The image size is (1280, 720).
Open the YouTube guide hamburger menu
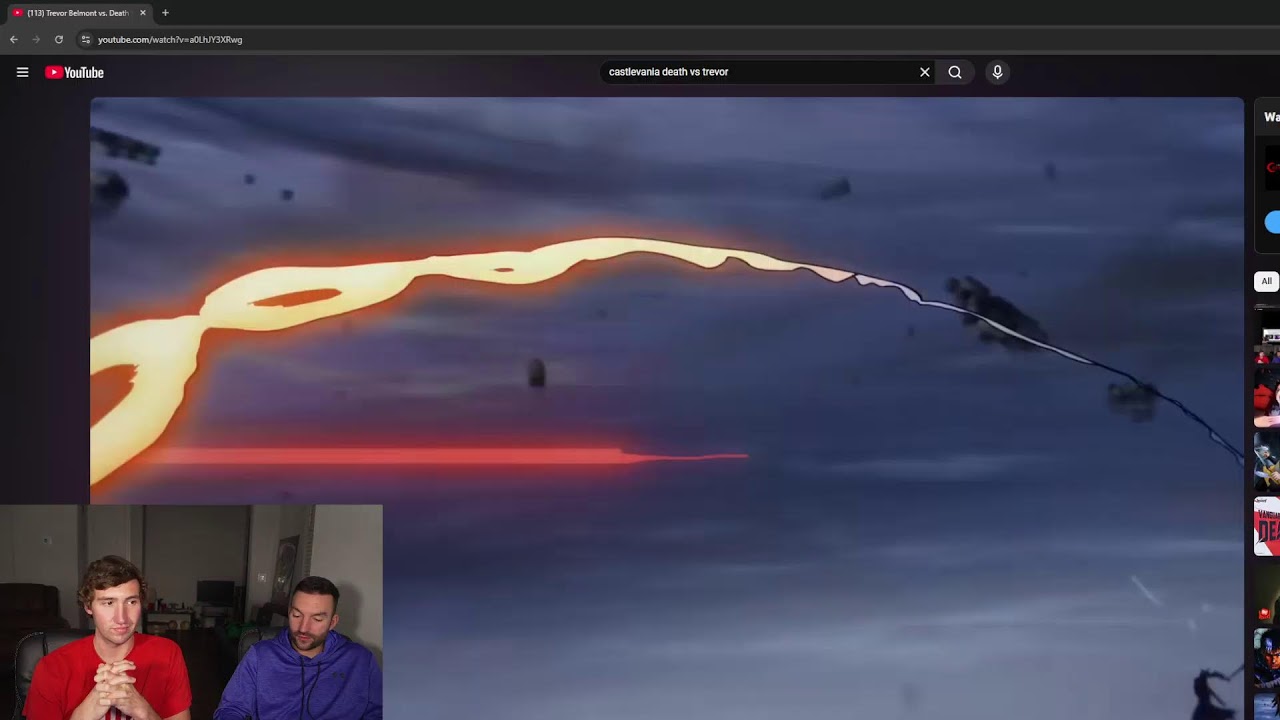click(22, 72)
